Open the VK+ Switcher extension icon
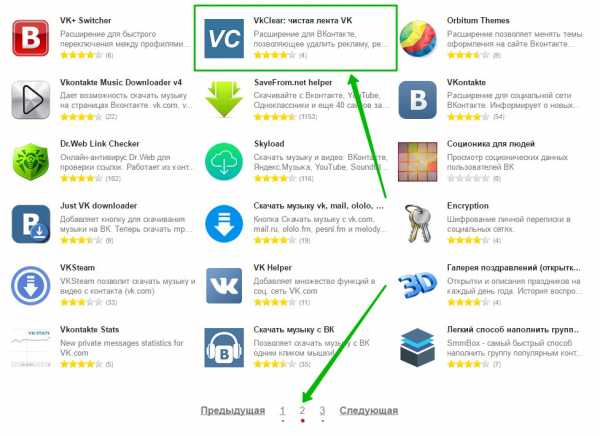 (31, 38)
